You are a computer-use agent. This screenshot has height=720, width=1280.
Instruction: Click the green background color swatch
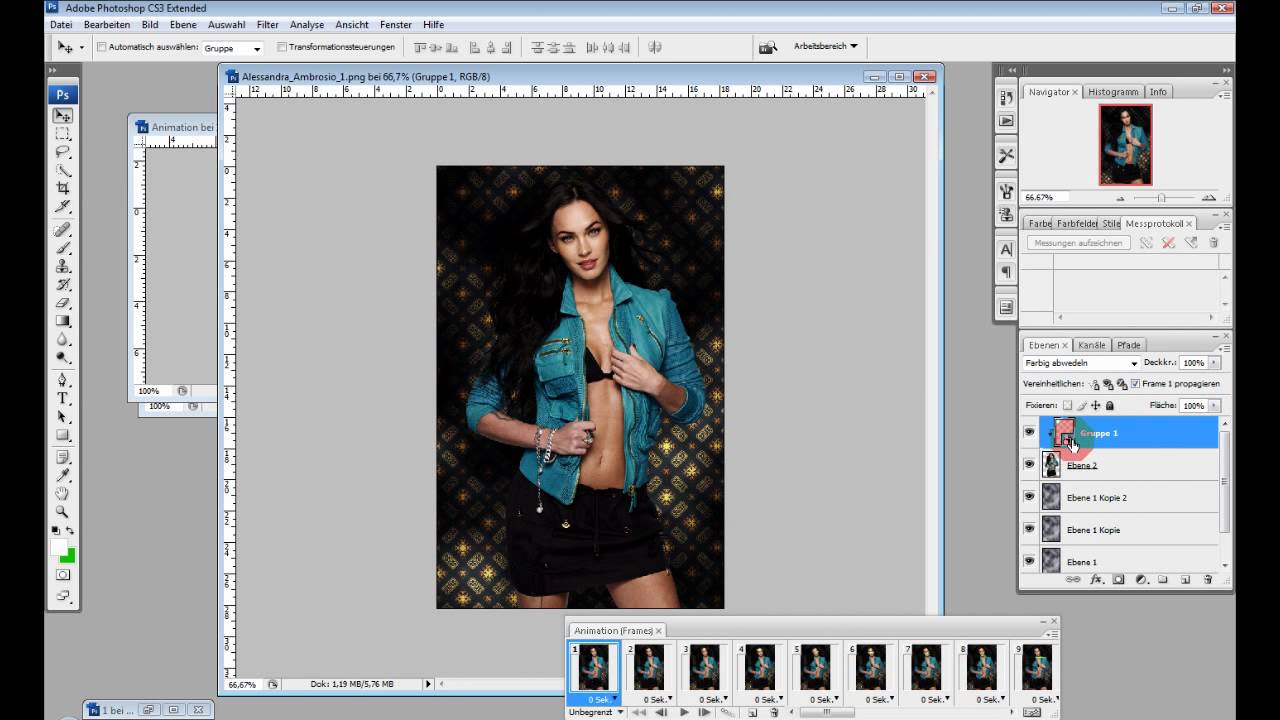67,554
